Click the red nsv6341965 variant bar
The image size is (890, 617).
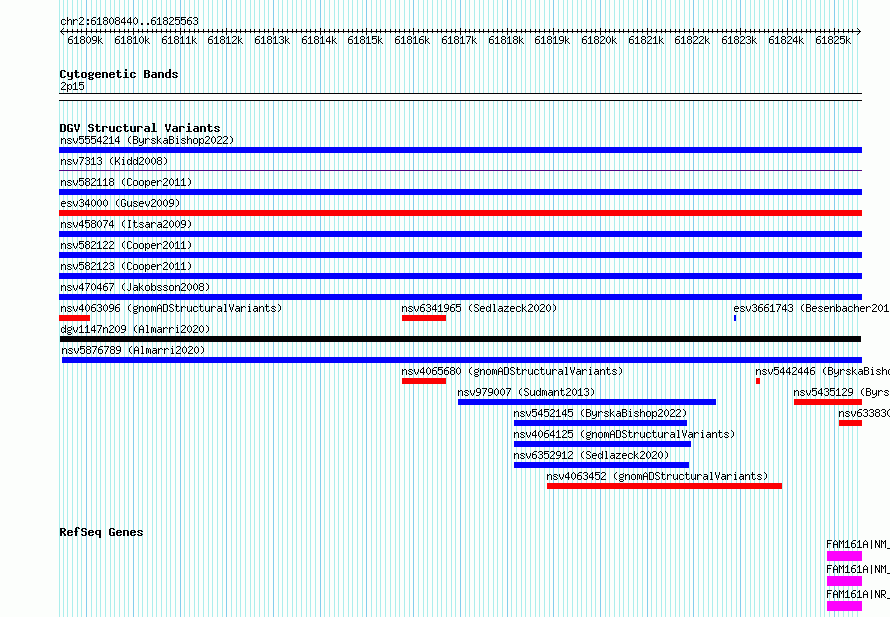424,318
